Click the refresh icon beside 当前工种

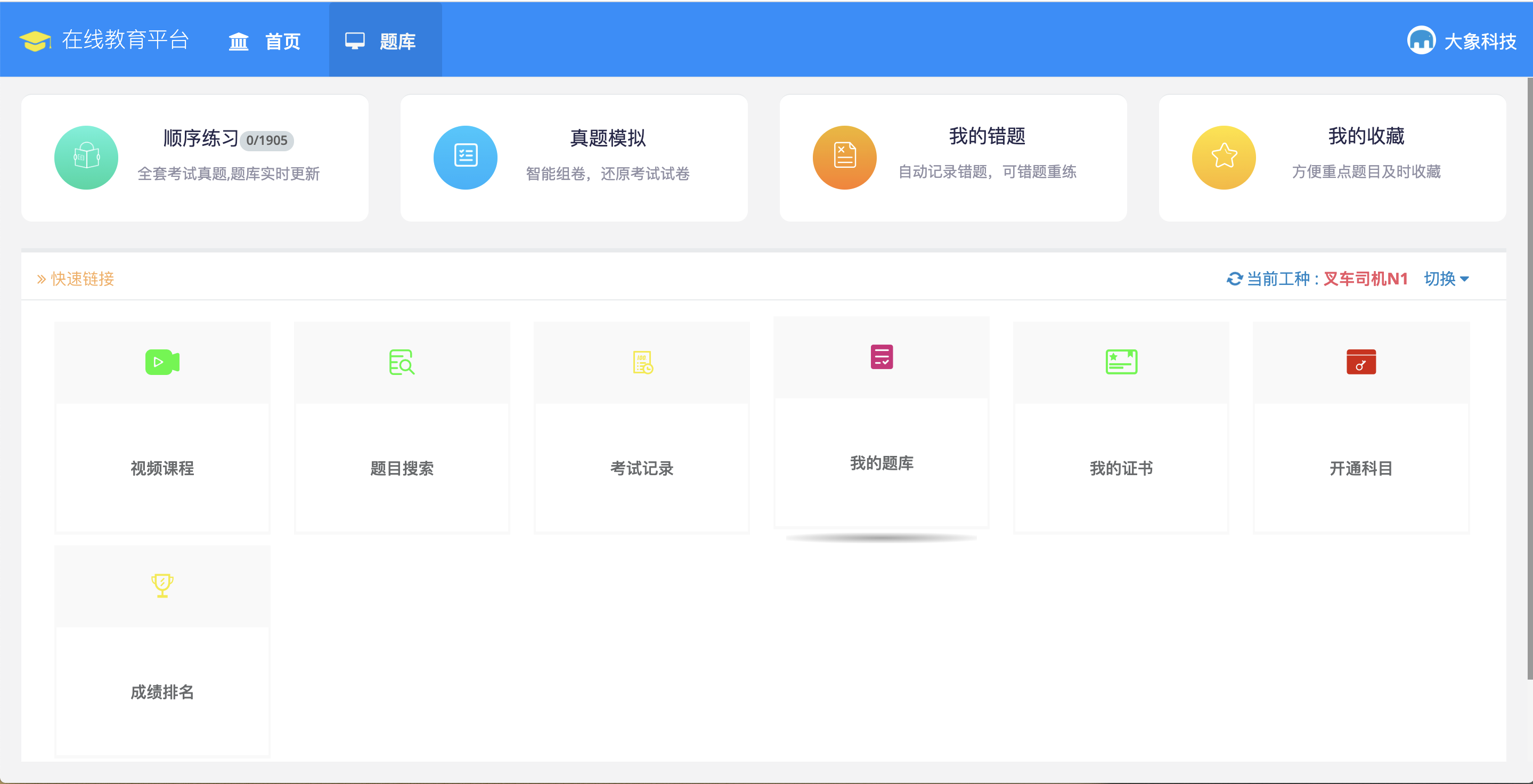point(1234,279)
